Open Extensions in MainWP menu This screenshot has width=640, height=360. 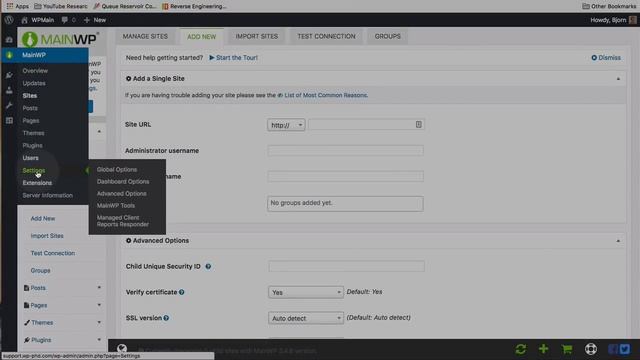37,183
